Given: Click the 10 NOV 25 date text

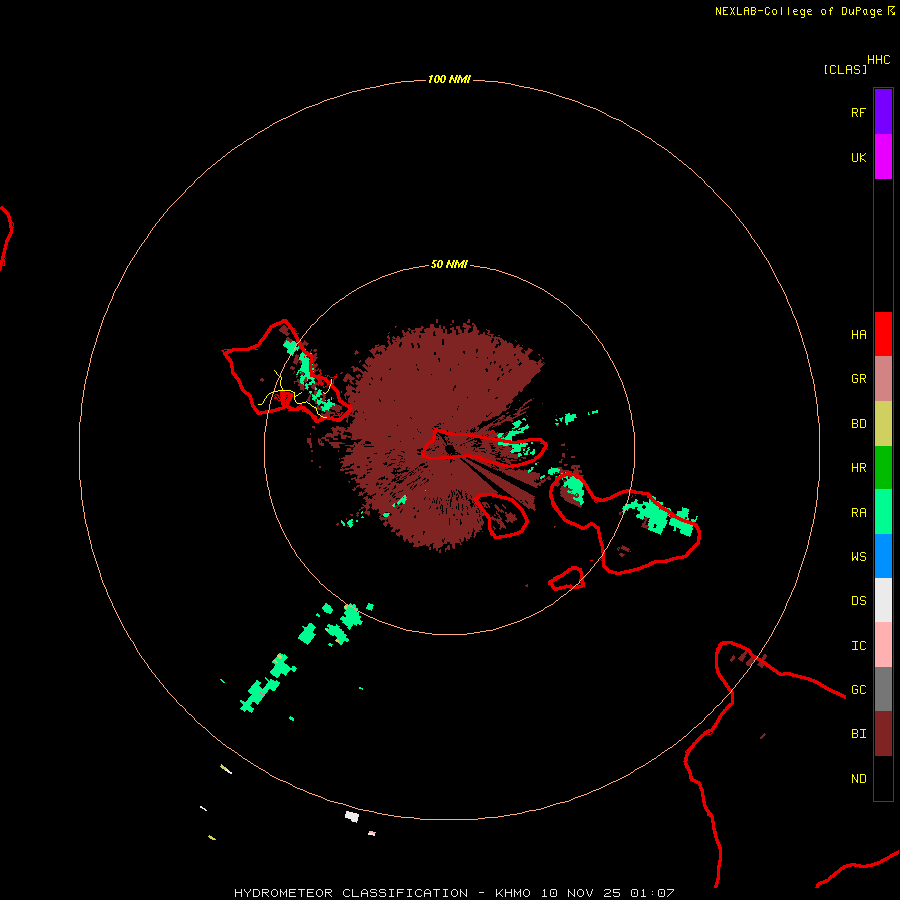Looking at the screenshot, I should pyautogui.click(x=581, y=893).
